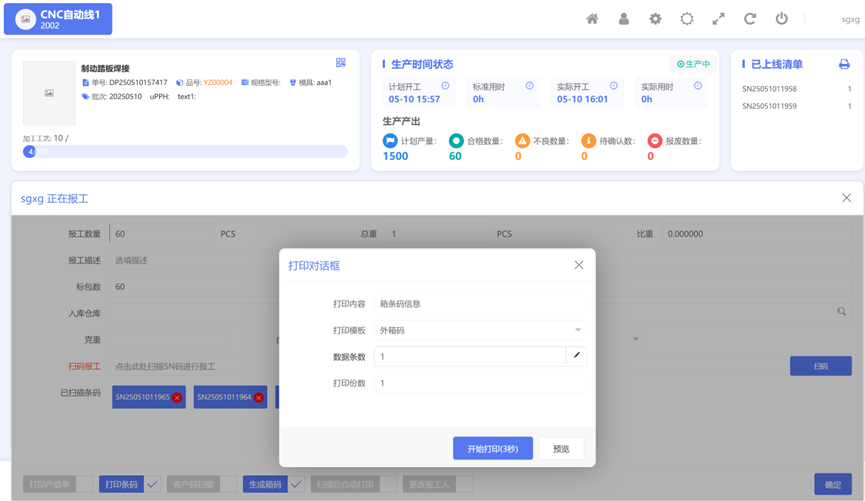Open the settings gear icon
The image size is (865, 501).
(655, 19)
